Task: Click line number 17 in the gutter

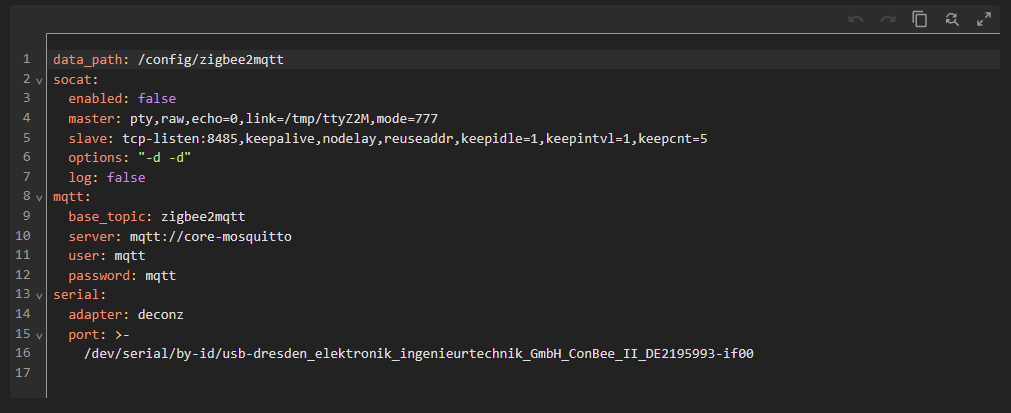Action: point(24,373)
